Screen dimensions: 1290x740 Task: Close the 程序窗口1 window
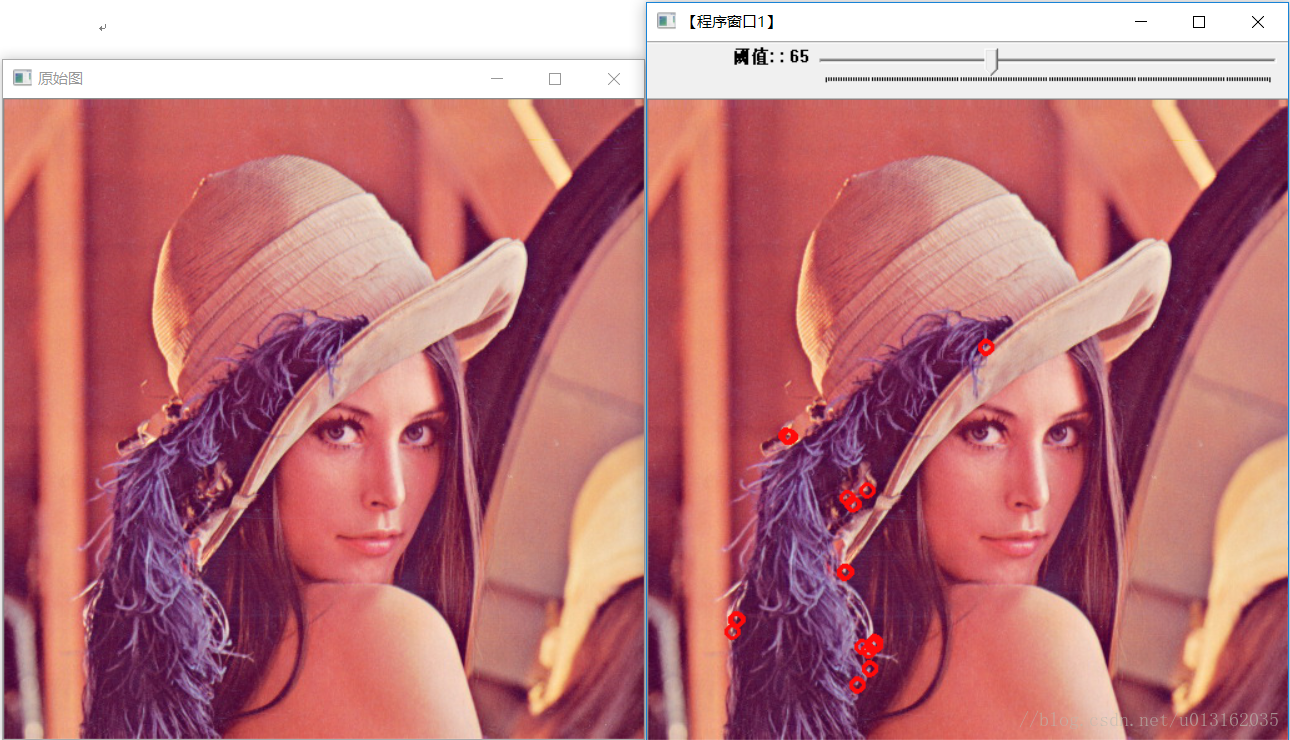pyautogui.click(x=1258, y=22)
